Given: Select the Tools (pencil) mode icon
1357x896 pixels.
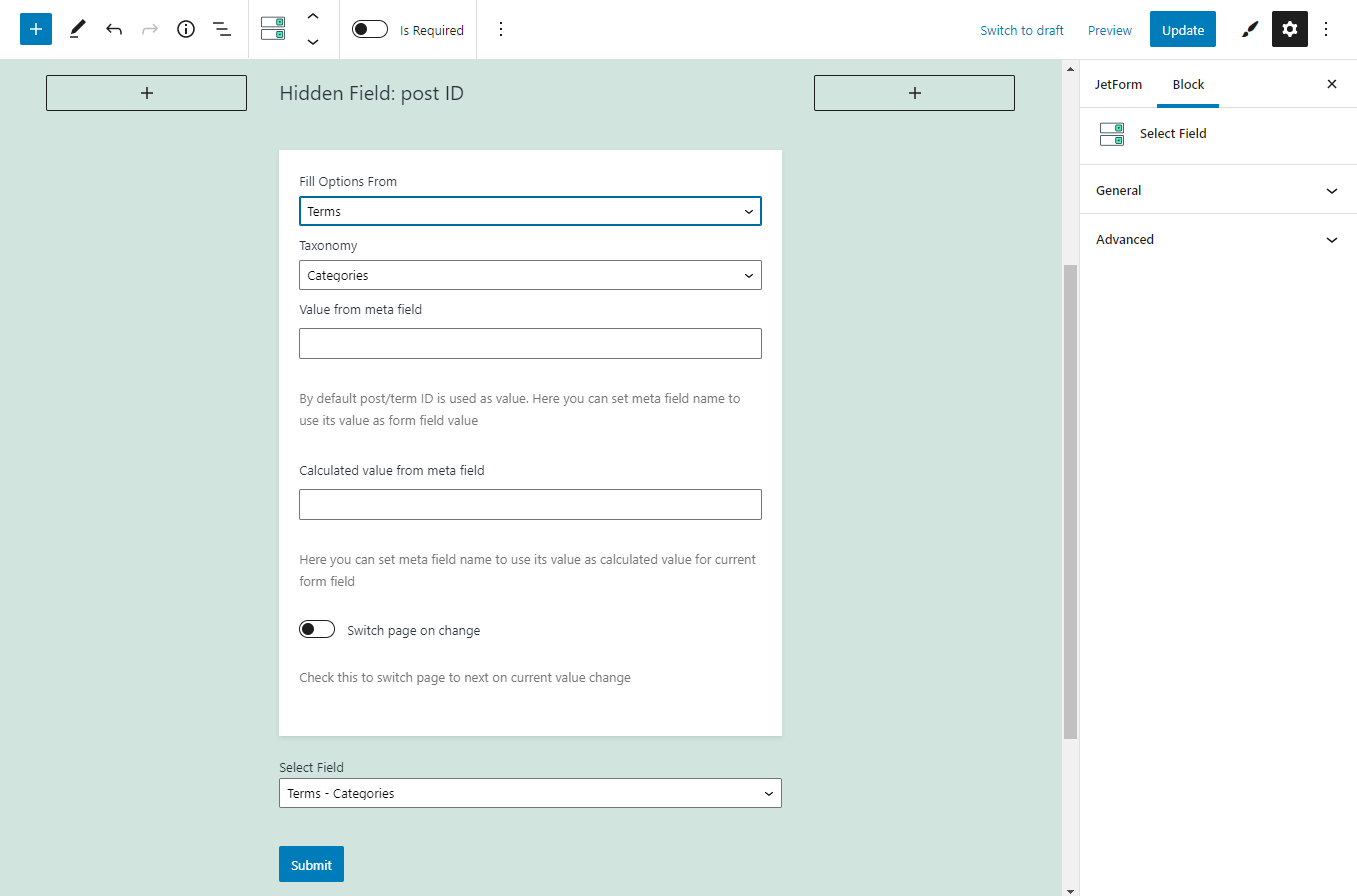Looking at the screenshot, I should (77, 28).
